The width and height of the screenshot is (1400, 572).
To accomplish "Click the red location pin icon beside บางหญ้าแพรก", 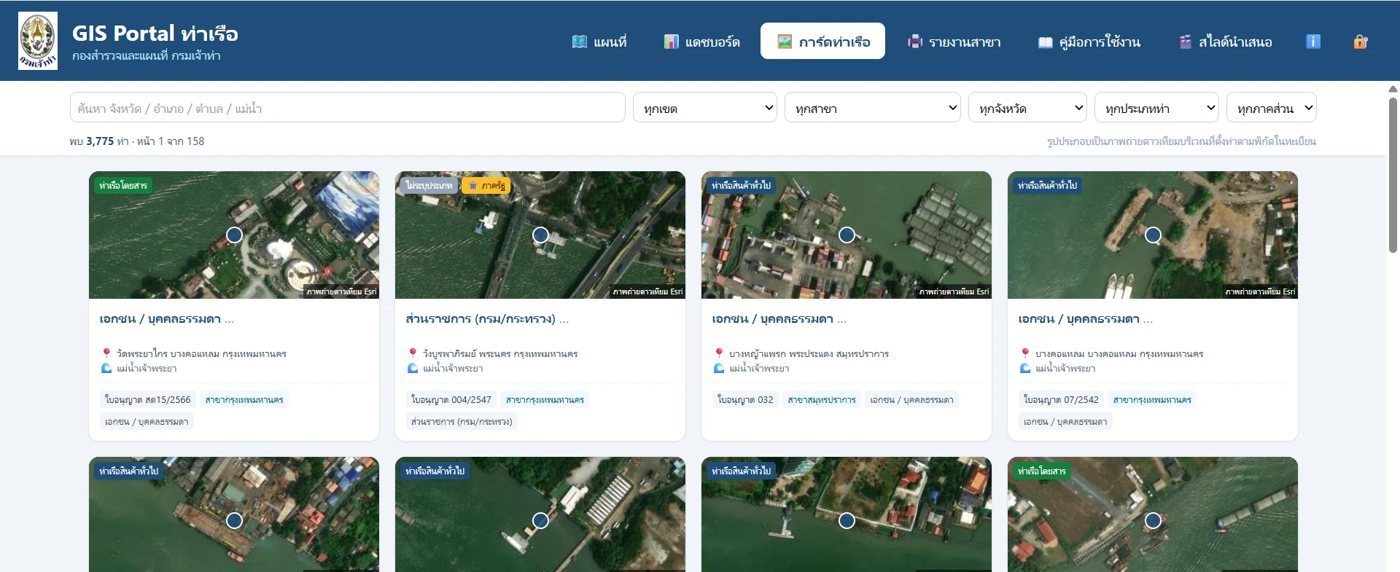I will 718,354.
